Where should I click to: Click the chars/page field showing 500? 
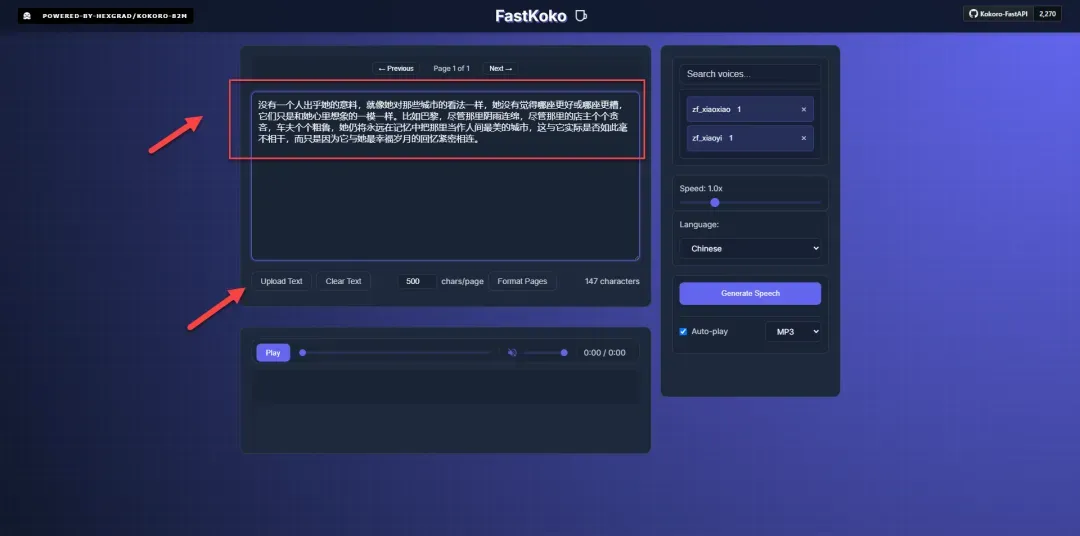[x=417, y=281]
